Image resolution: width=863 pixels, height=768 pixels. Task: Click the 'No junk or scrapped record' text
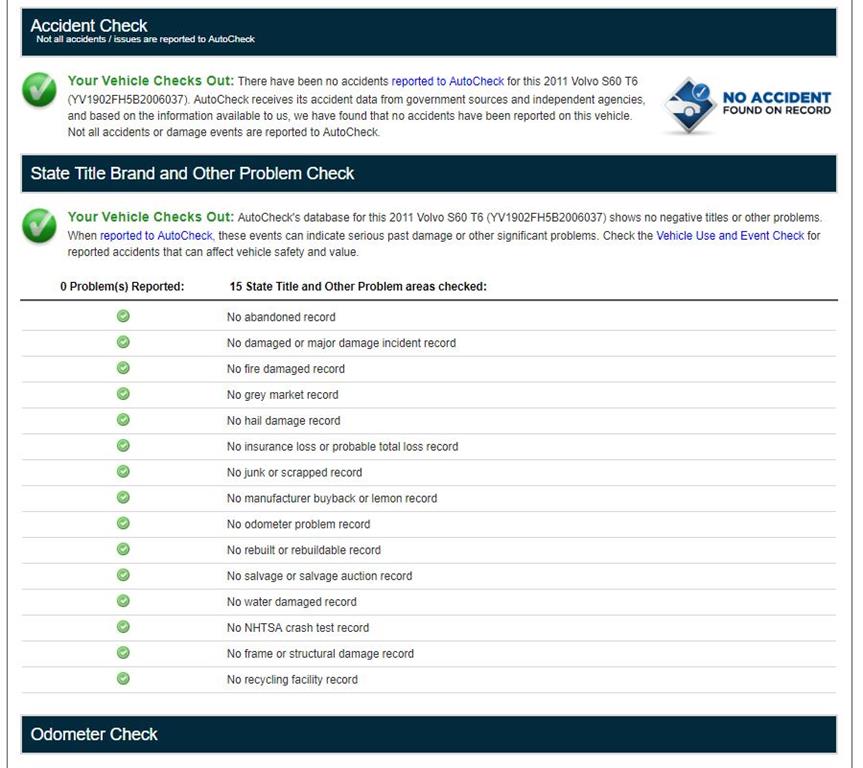[294, 472]
